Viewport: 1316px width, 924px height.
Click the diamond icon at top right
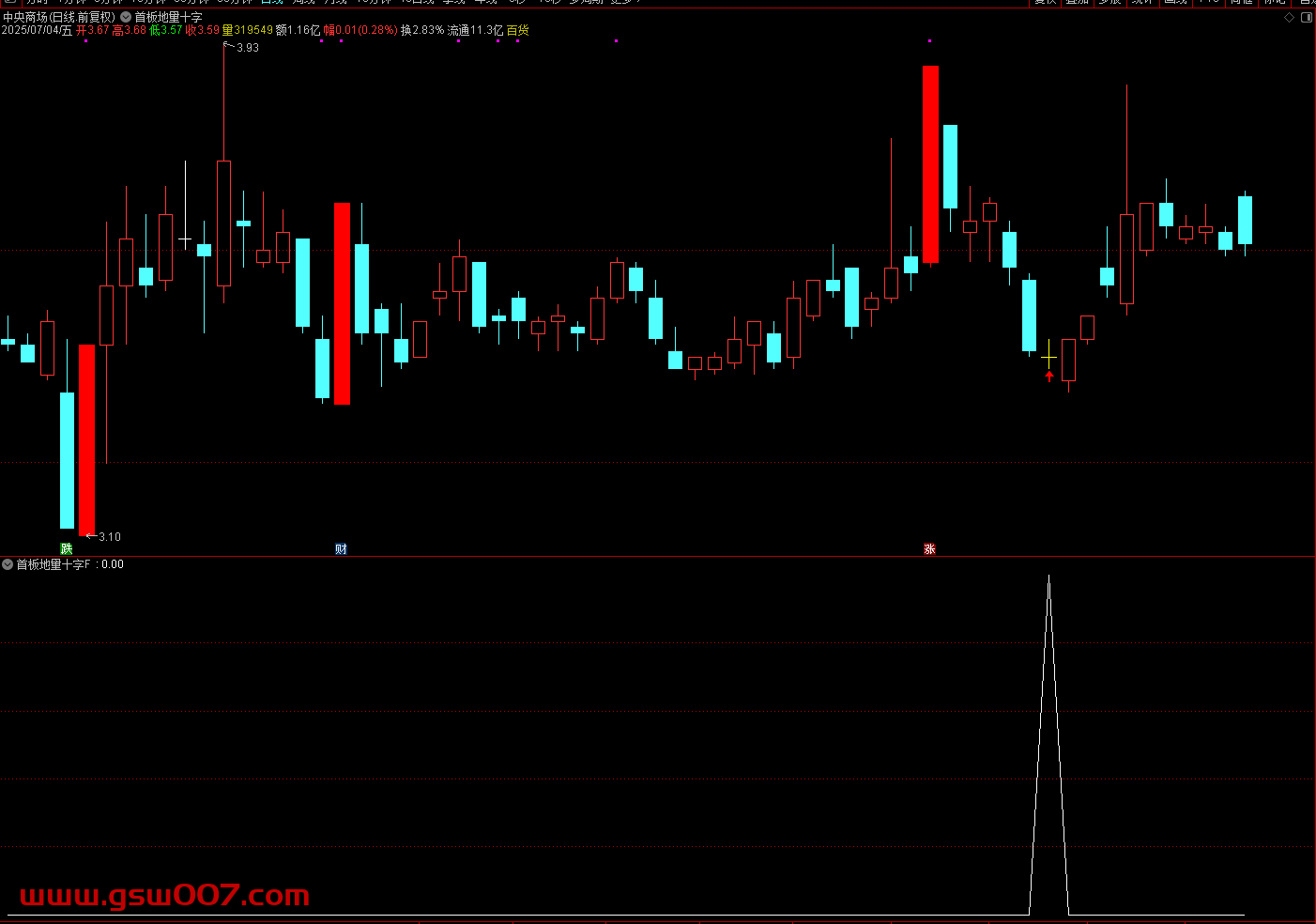pos(1289,17)
